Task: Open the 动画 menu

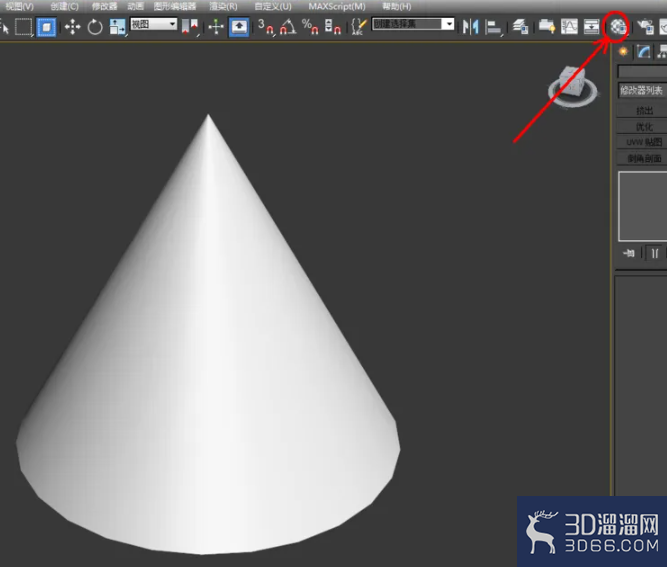Action: click(135, 6)
